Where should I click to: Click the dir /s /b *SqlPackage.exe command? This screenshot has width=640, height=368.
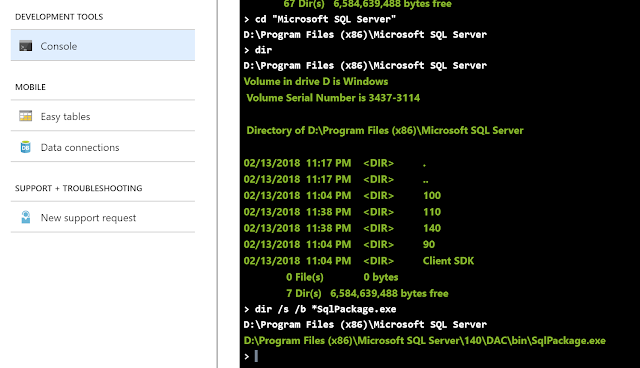(x=325, y=309)
